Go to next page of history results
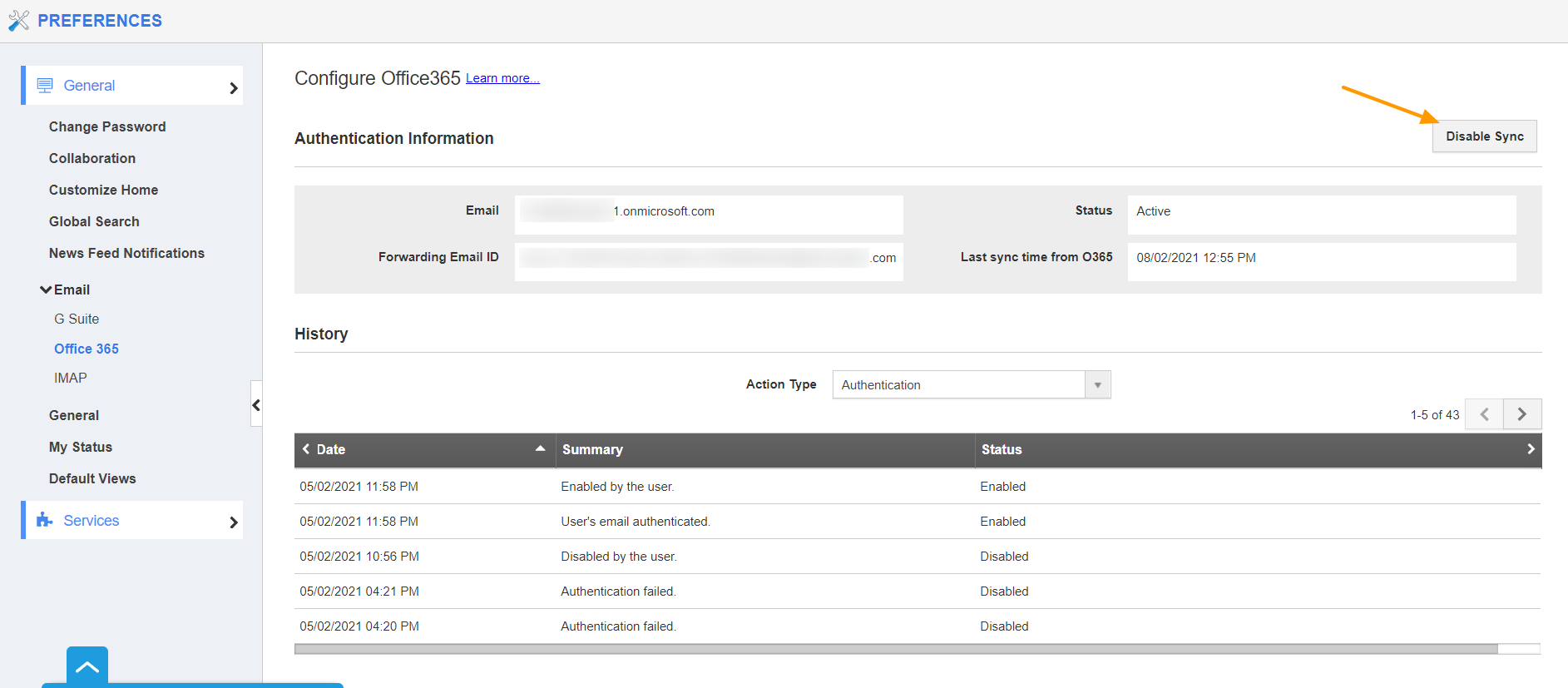The width and height of the screenshot is (1568, 688). (1522, 414)
